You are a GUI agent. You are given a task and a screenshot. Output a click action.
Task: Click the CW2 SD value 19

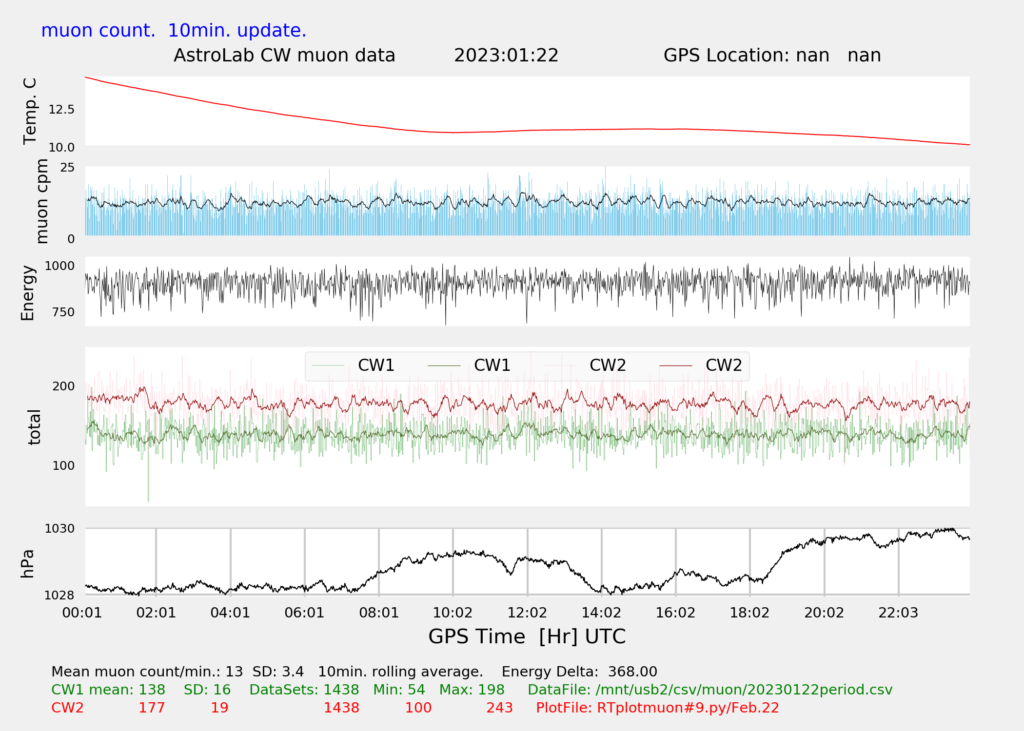tap(219, 708)
